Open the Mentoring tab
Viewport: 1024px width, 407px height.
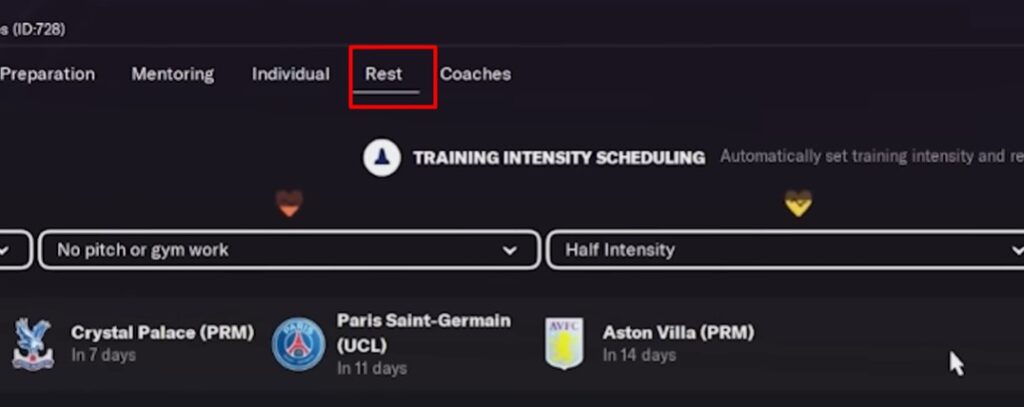[x=173, y=74]
